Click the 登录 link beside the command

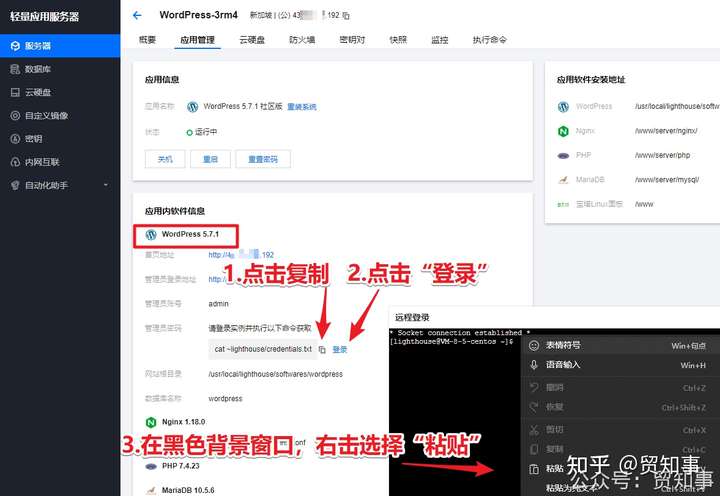point(340,350)
